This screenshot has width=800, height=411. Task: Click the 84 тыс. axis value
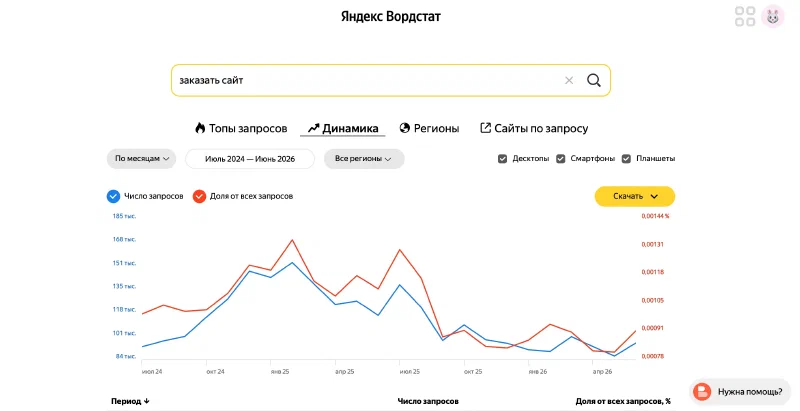126,356
